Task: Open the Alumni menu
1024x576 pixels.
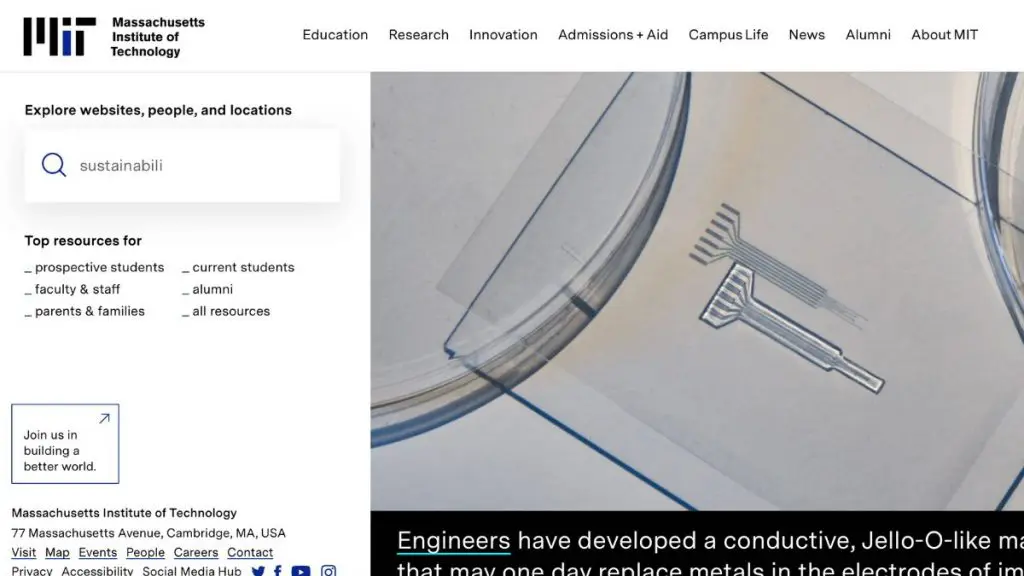Action: click(868, 35)
